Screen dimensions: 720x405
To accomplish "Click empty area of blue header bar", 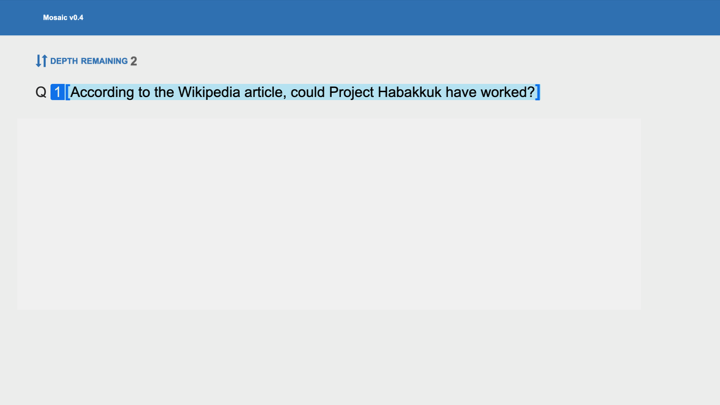I will pyautogui.click(x=400, y=18).
